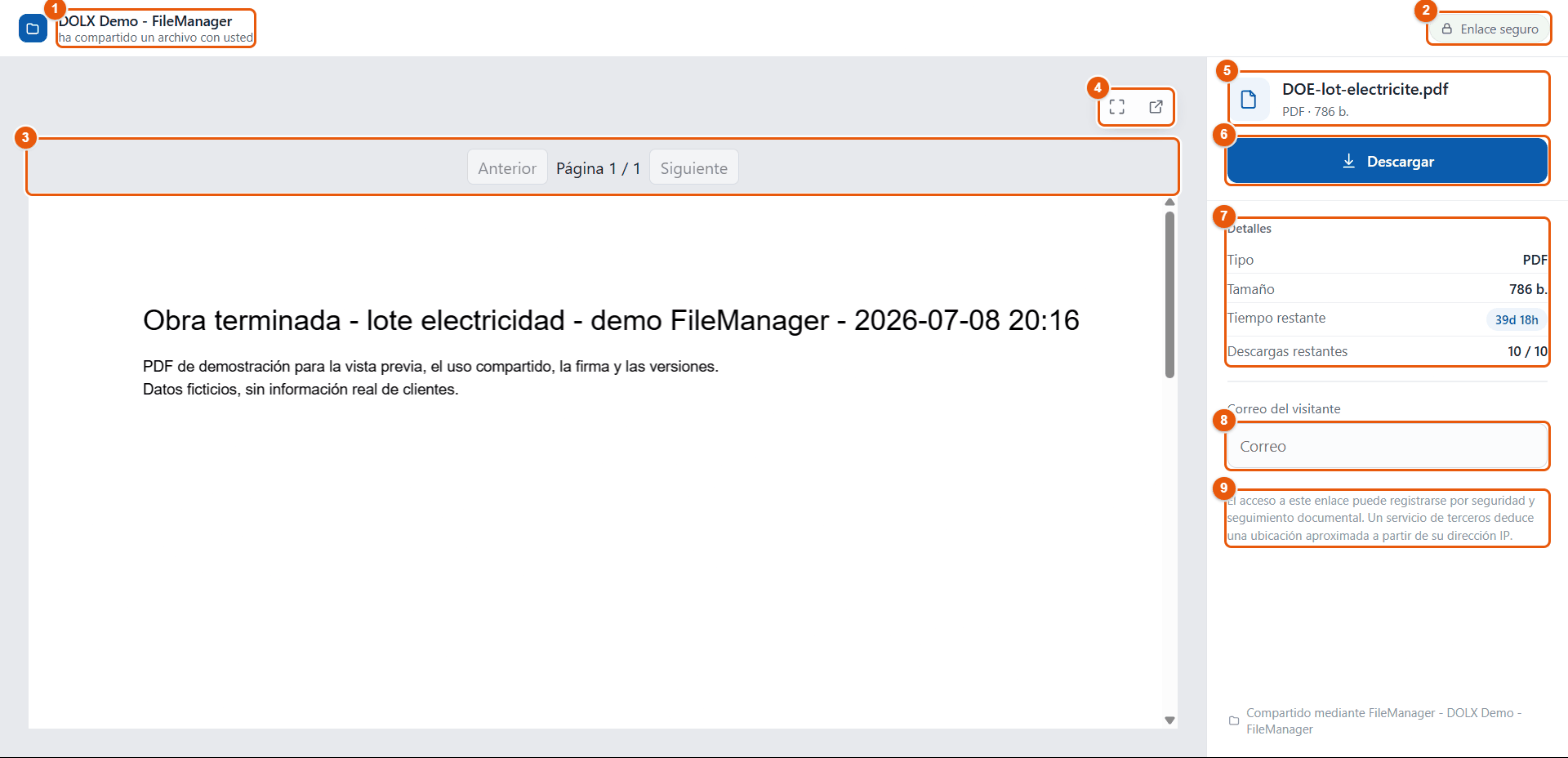Go to the Siguiente page

point(694,167)
